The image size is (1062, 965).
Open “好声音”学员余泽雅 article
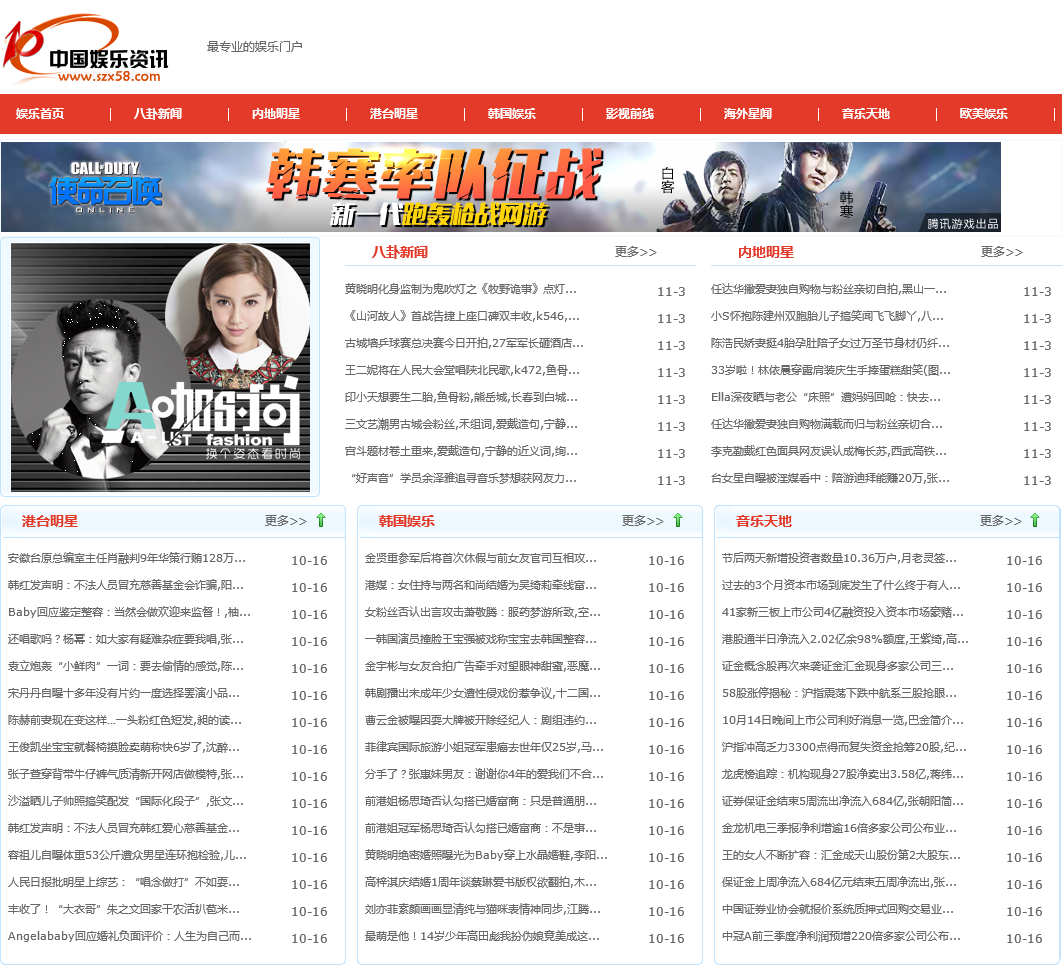pyautogui.click(x=463, y=479)
